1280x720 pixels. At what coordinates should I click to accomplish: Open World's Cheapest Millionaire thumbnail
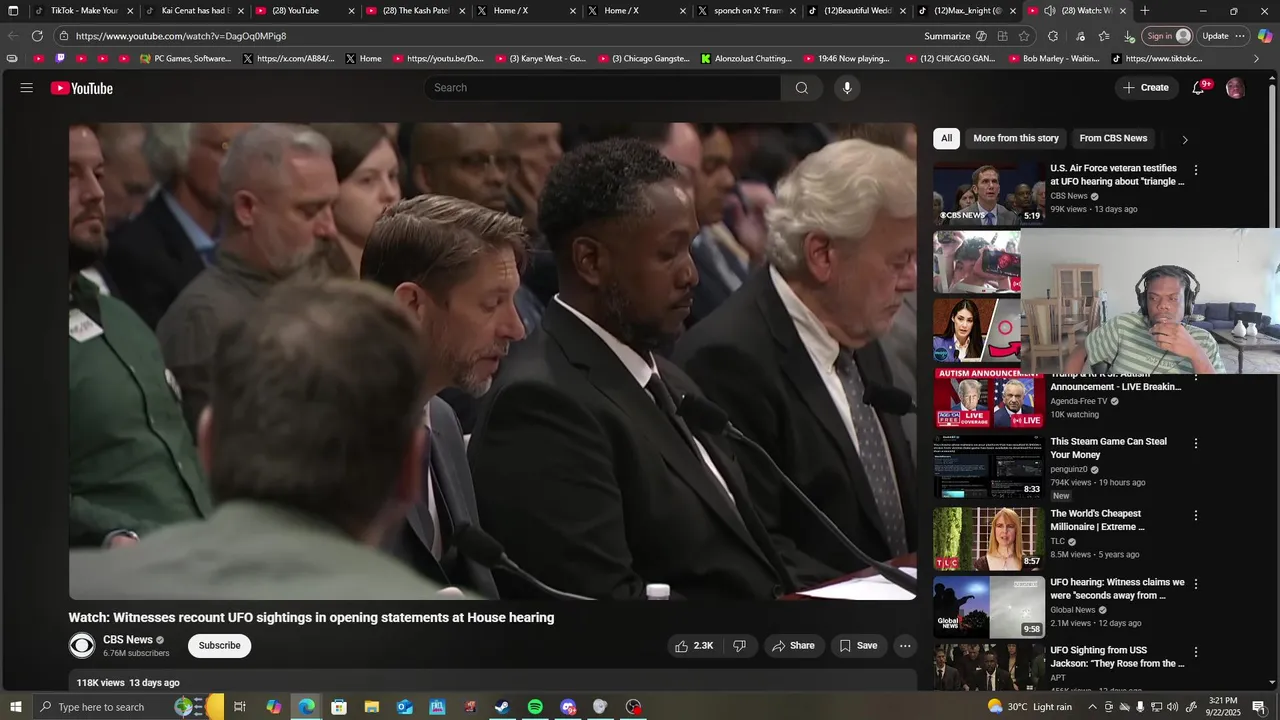pos(989,539)
